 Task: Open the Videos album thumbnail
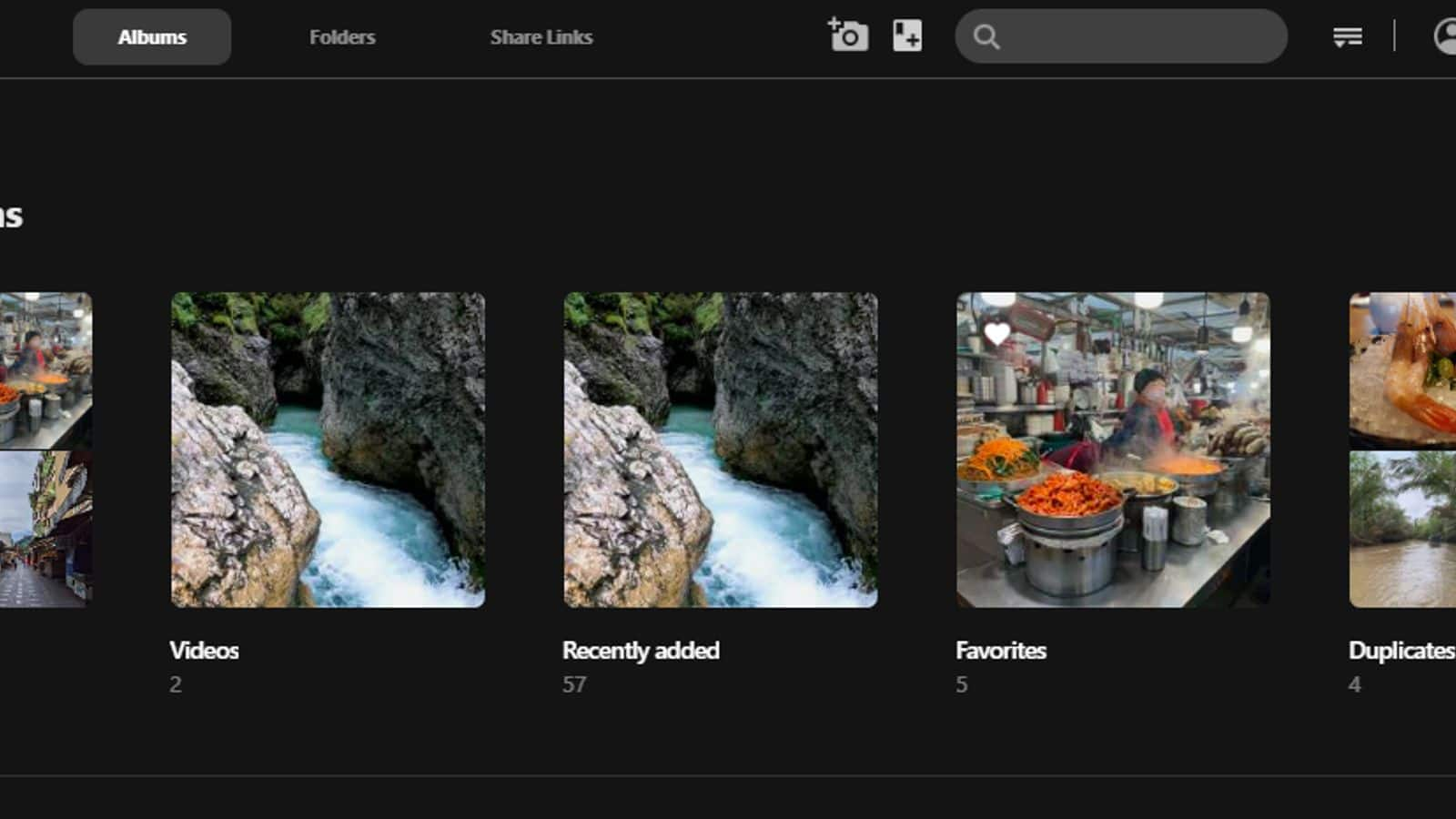pyautogui.click(x=328, y=450)
